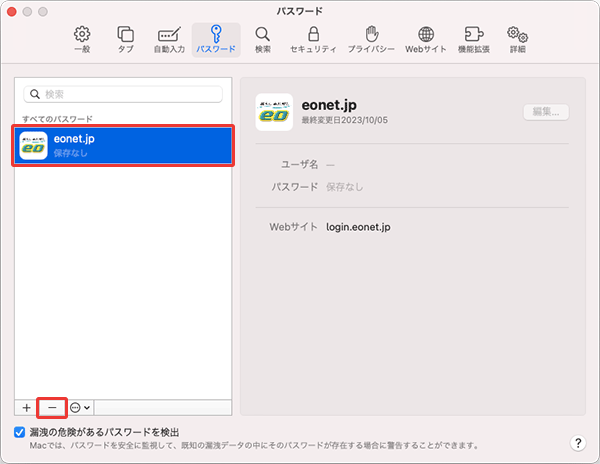This screenshot has width=600, height=464.
Task: Click the large eonet.jp logo in details
Action: 274,111
